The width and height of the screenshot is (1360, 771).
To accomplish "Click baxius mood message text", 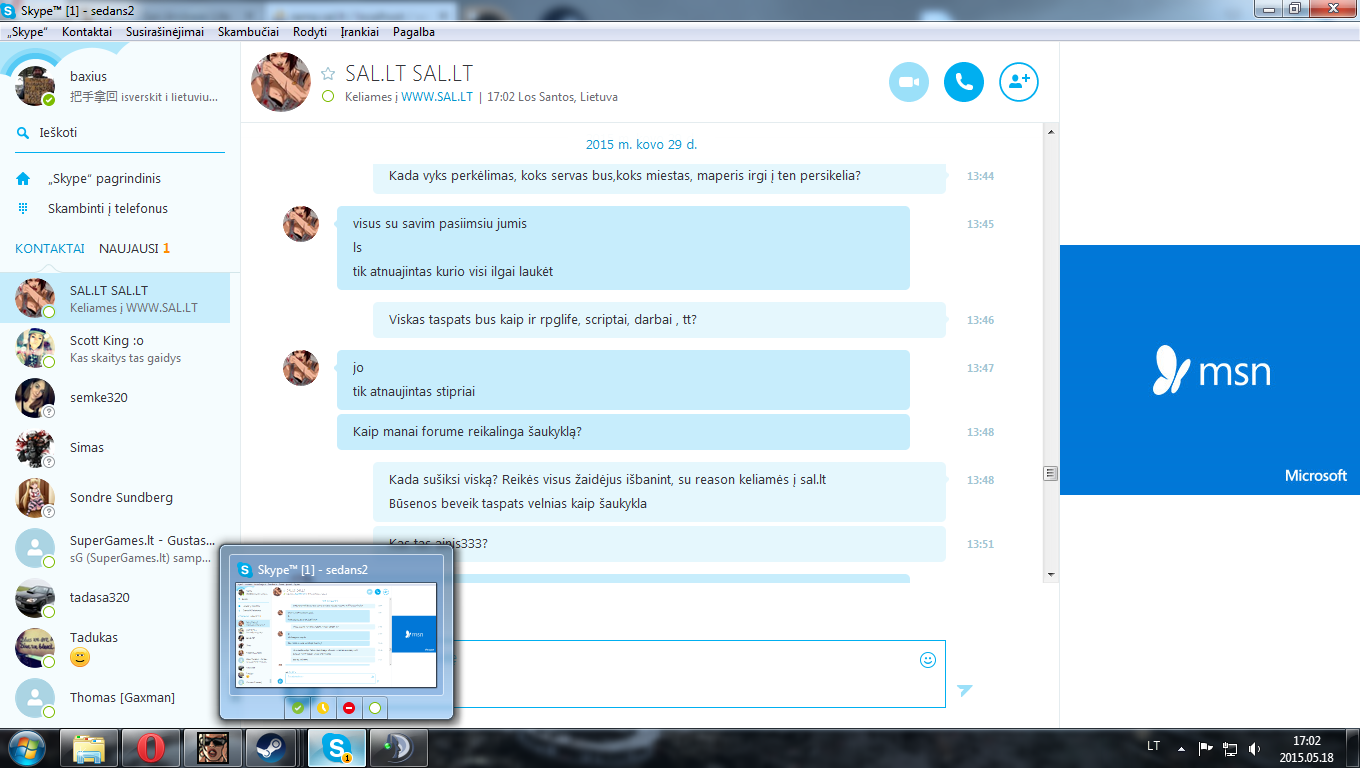I will click(x=144, y=98).
